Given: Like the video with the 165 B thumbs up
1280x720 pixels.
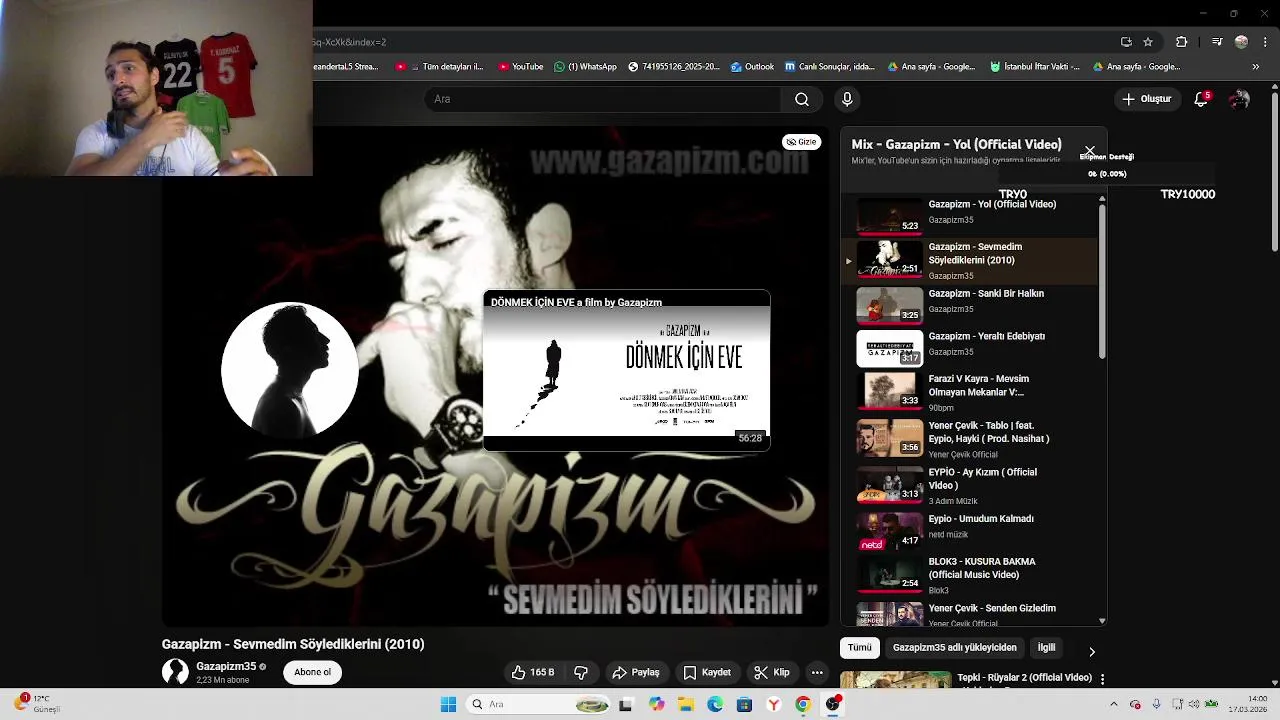Looking at the screenshot, I should tap(533, 673).
